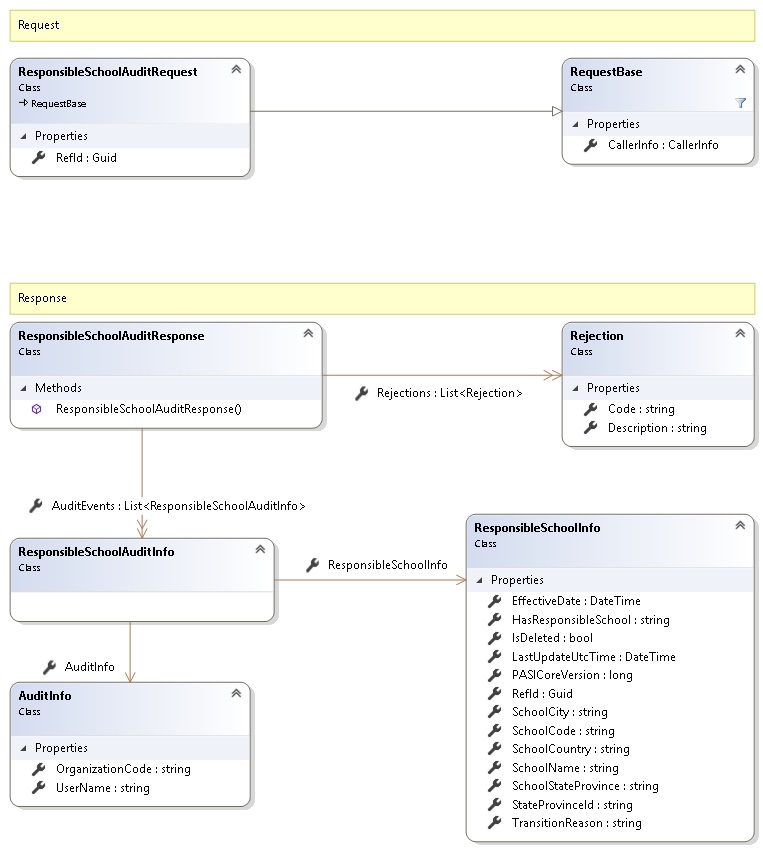Select the yellow Response comment box

click(382, 298)
